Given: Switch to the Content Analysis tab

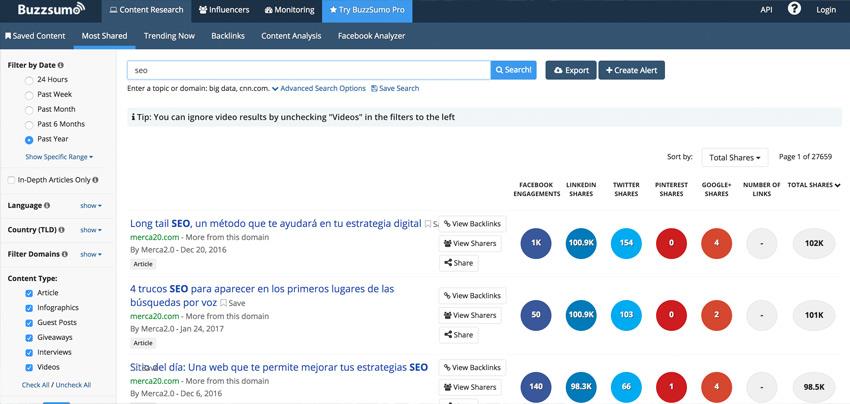Looking at the screenshot, I should (x=291, y=36).
